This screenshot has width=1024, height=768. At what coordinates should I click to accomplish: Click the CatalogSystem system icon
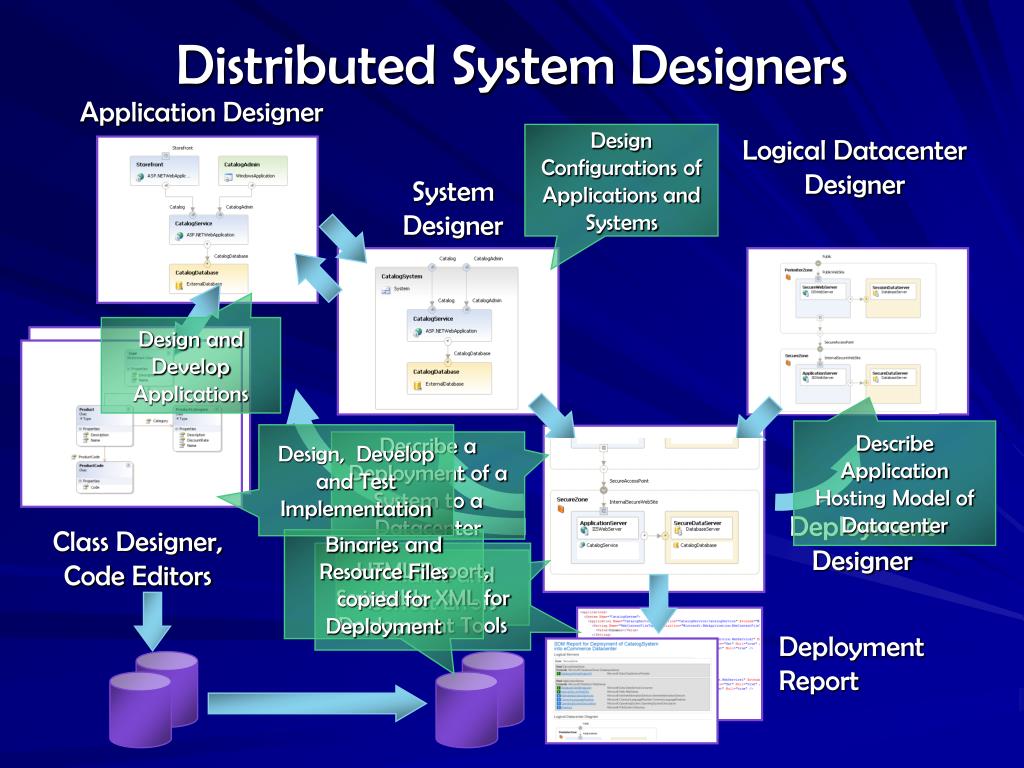(x=386, y=291)
